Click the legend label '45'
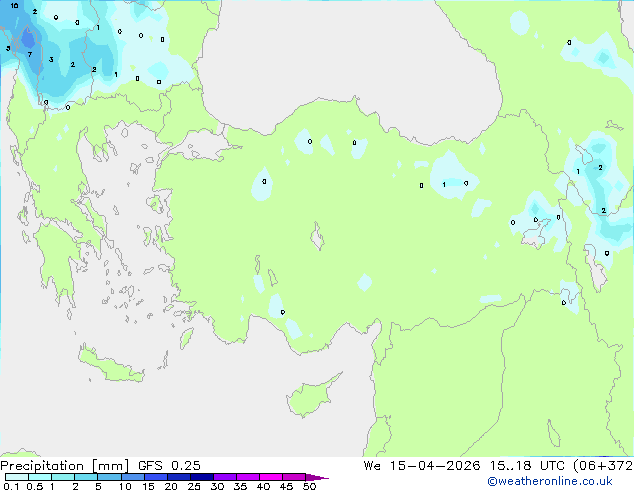The height and width of the screenshot is (490, 634). coord(286,486)
